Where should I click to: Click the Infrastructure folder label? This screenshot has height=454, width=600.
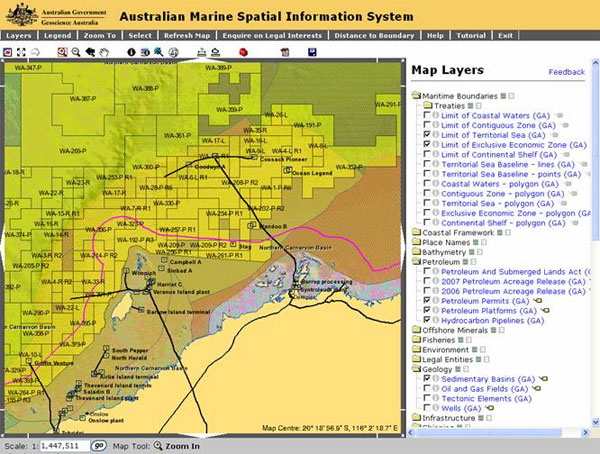click(x=448, y=418)
